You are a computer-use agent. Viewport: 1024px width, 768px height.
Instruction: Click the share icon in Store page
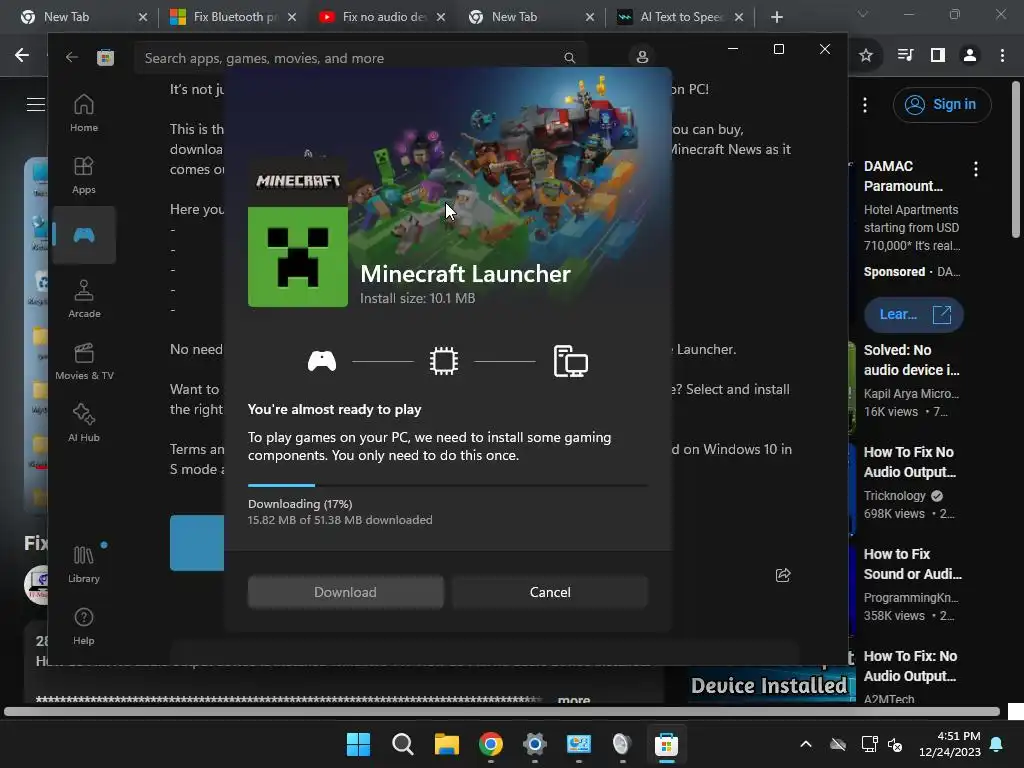tap(782, 575)
